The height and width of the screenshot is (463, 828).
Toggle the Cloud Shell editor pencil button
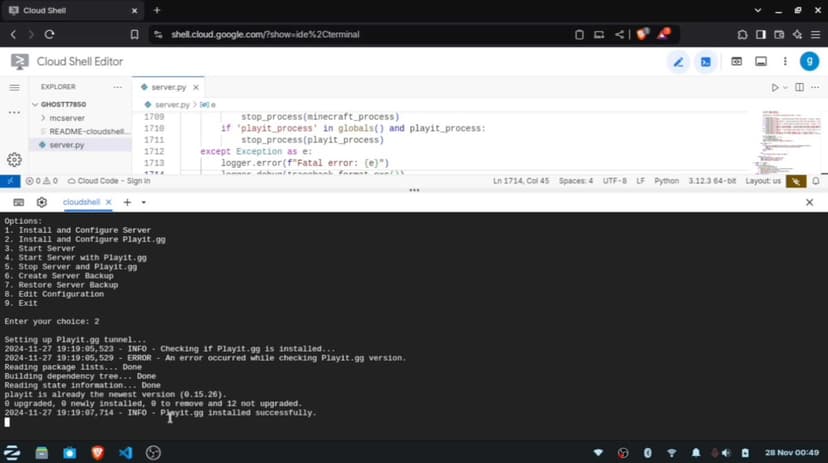coord(678,62)
